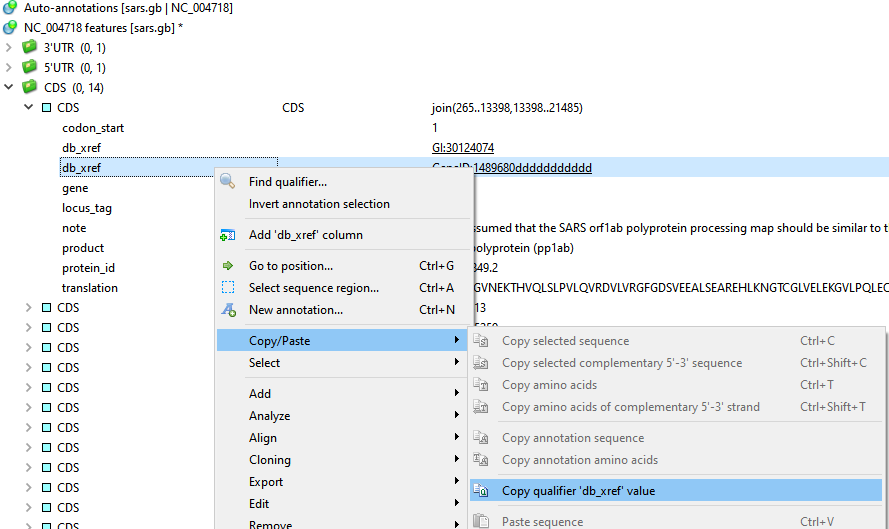Open the GI:30124074 link
The height and width of the screenshot is (529, 889).
(x=463, y=148)
